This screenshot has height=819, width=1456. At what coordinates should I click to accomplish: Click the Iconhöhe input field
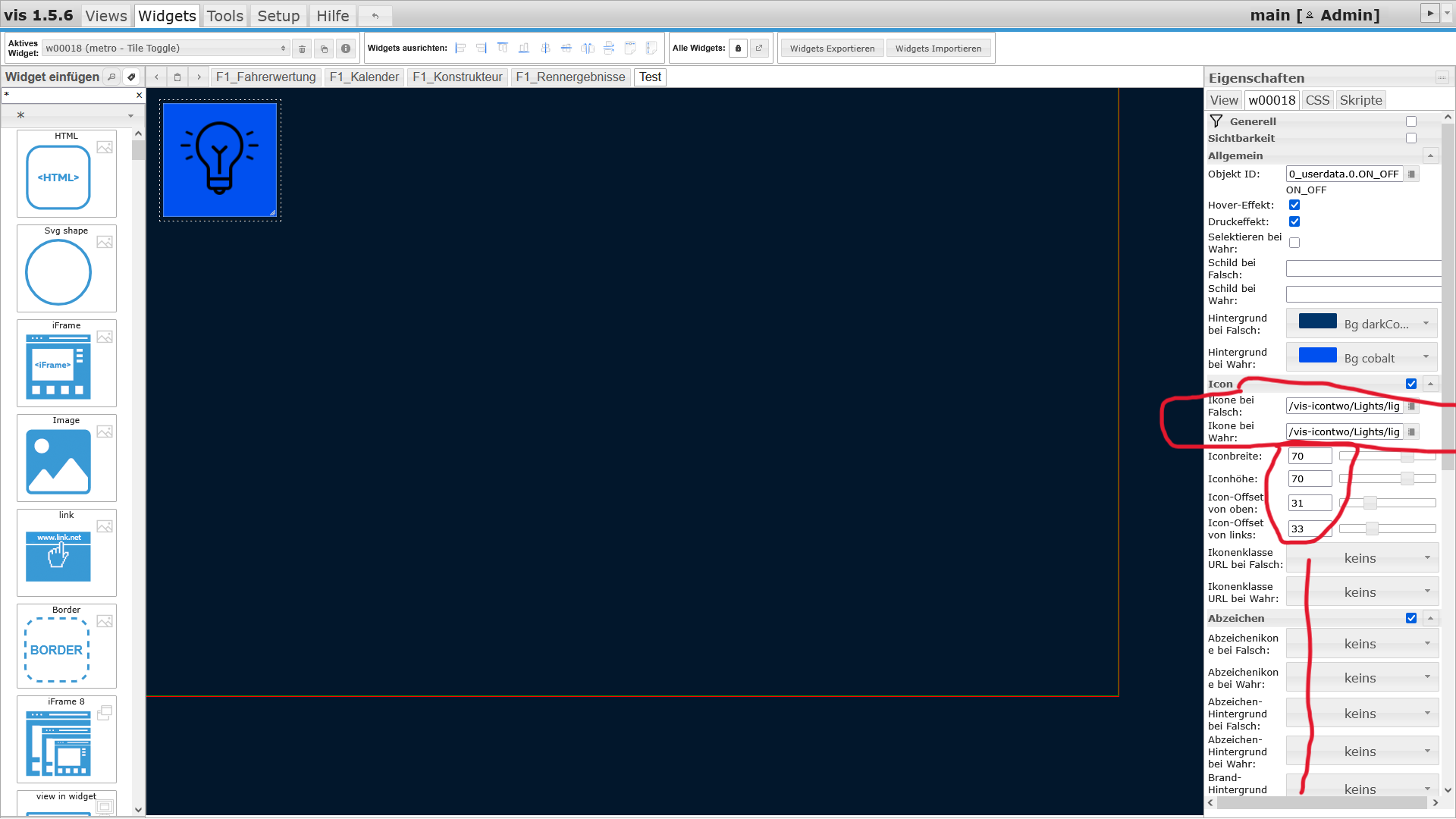click(x=1309, y=479)
